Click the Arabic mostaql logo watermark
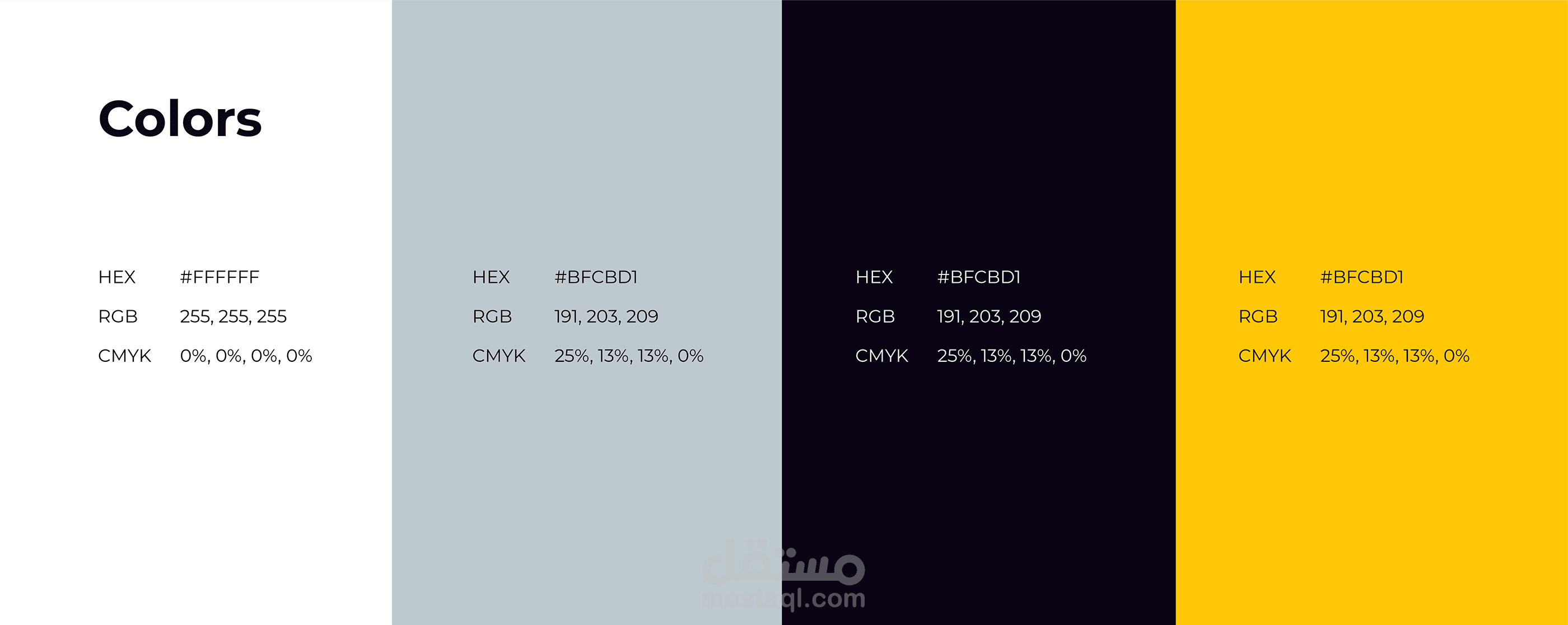 pos(783,561)
